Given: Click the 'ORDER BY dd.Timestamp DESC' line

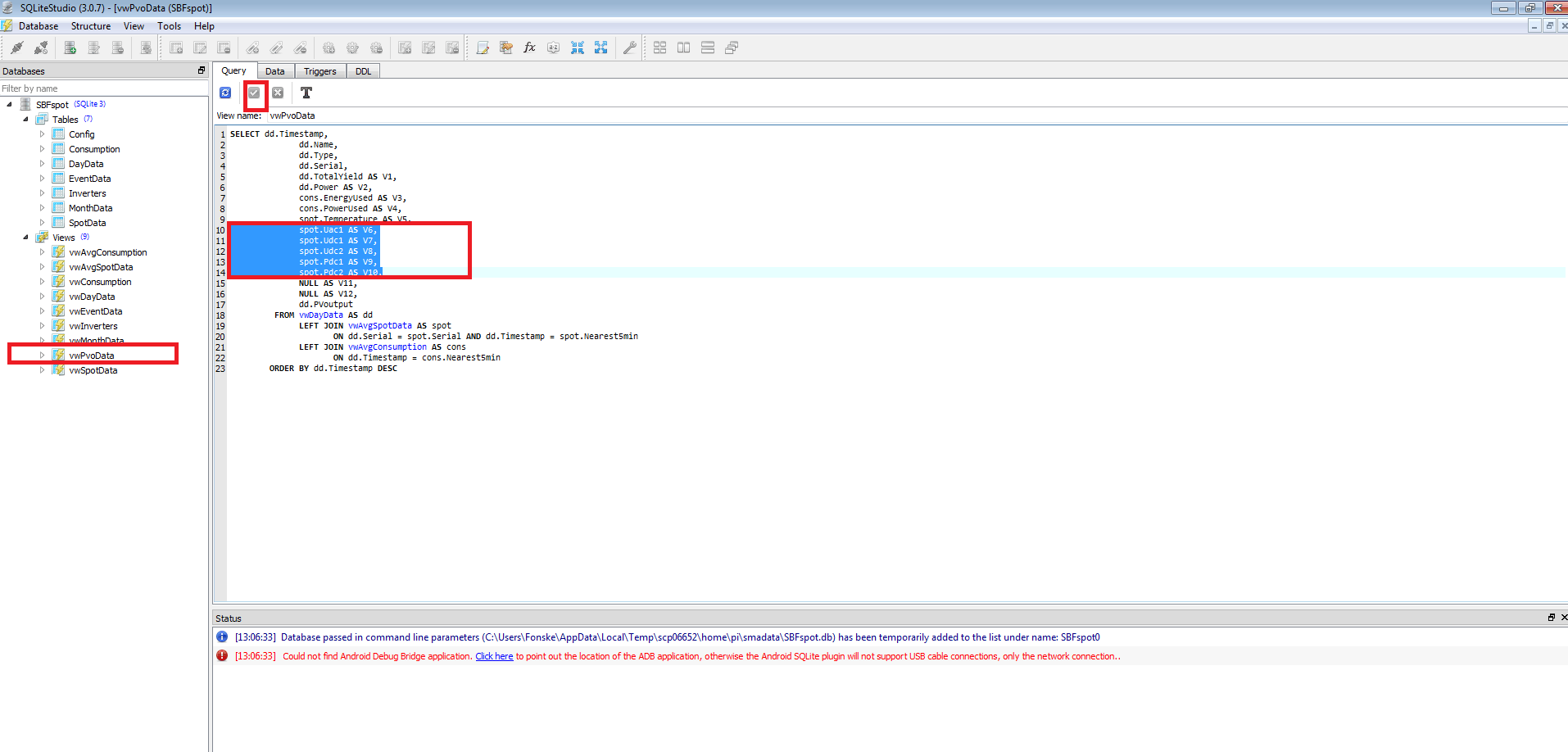Looking at the screenshot, I should pos(333,369).
